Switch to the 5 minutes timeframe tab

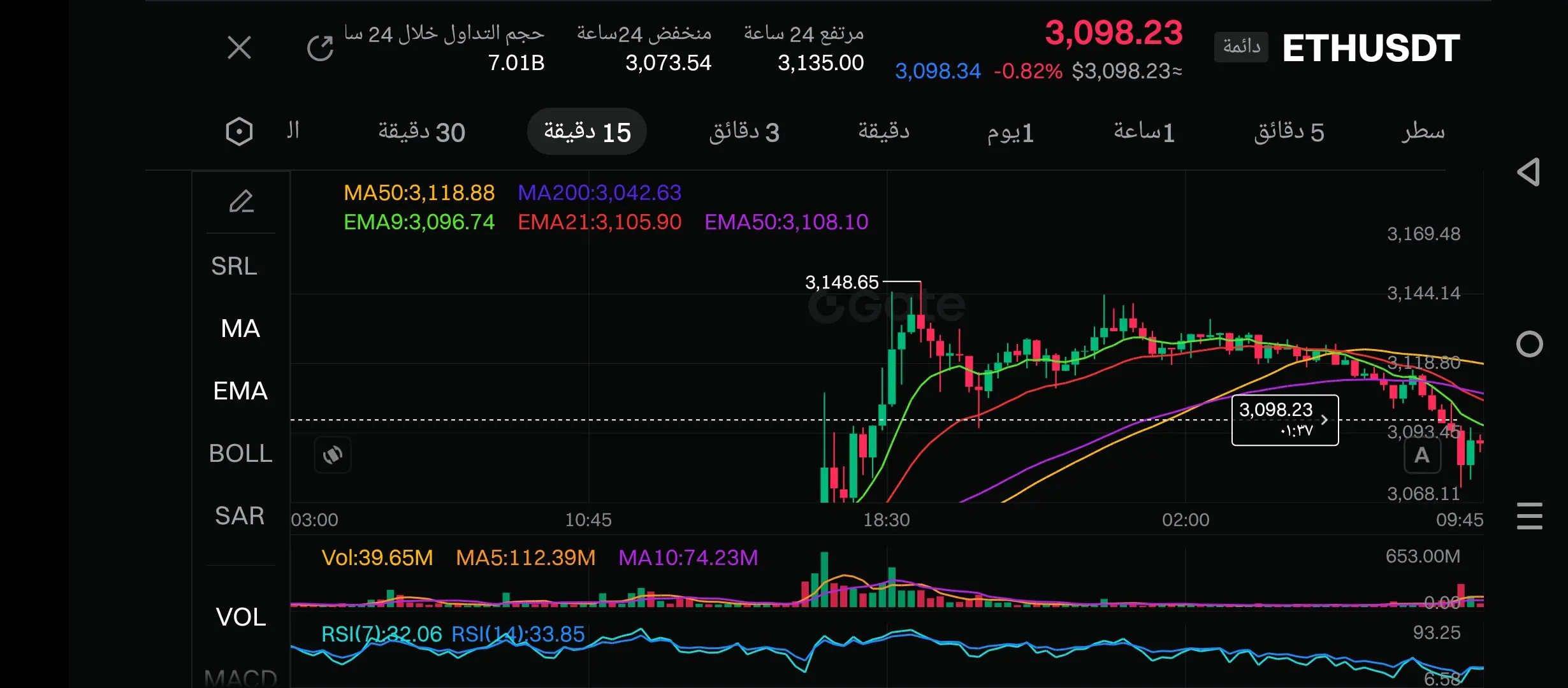[1289, 132]
